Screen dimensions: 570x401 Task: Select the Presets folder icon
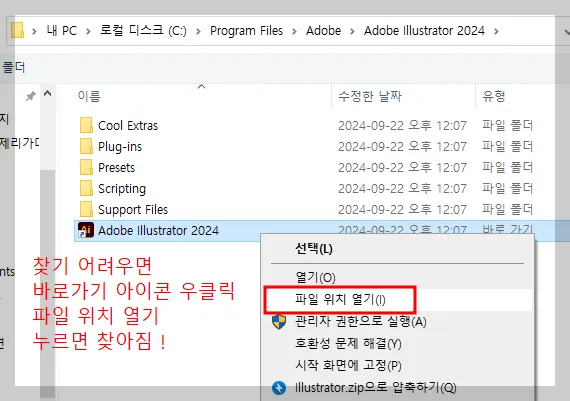[x=86, y=168]
